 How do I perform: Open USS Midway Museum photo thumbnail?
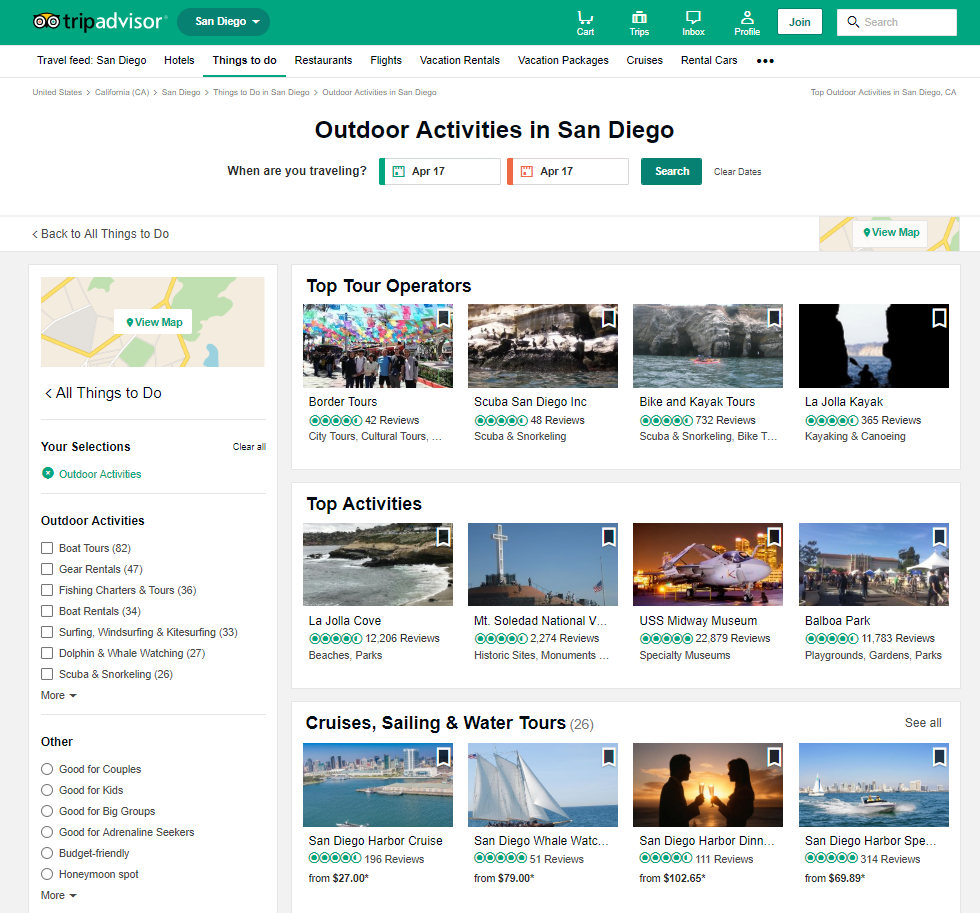(708, 564)
